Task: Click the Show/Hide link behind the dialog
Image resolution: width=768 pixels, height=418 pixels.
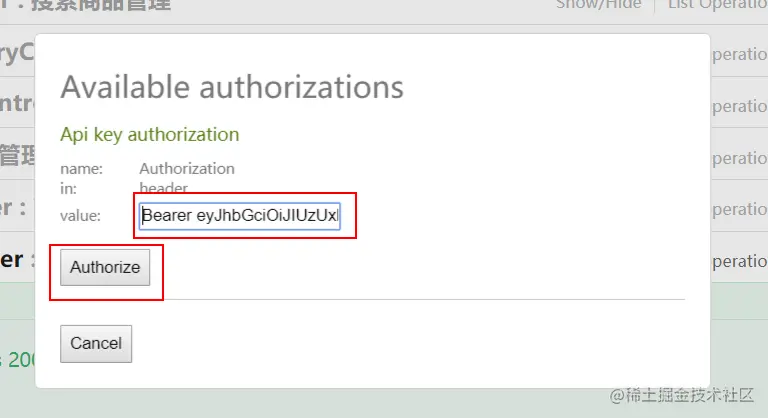Action: (599, 4)
